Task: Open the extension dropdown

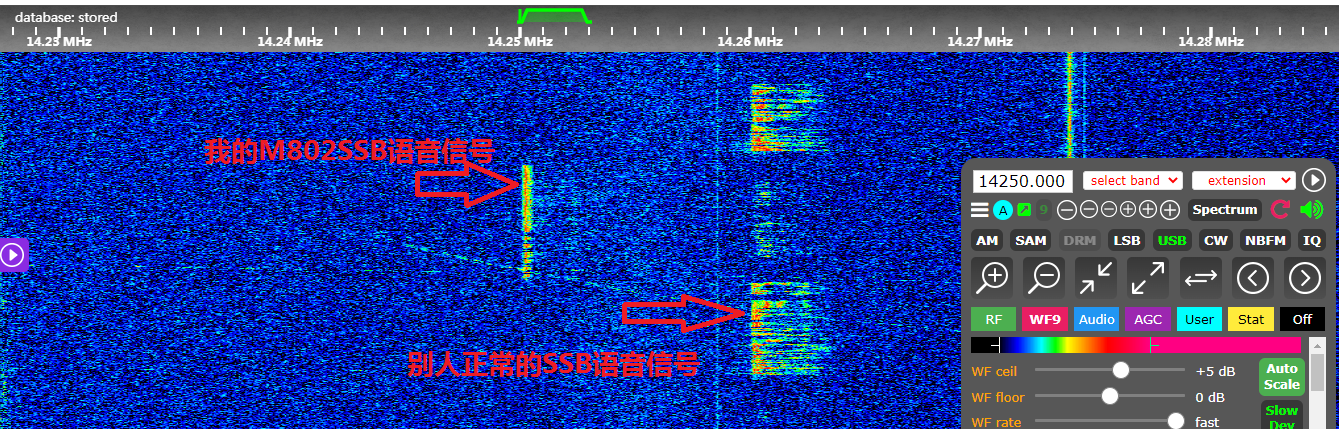Action: [1244, 181]
